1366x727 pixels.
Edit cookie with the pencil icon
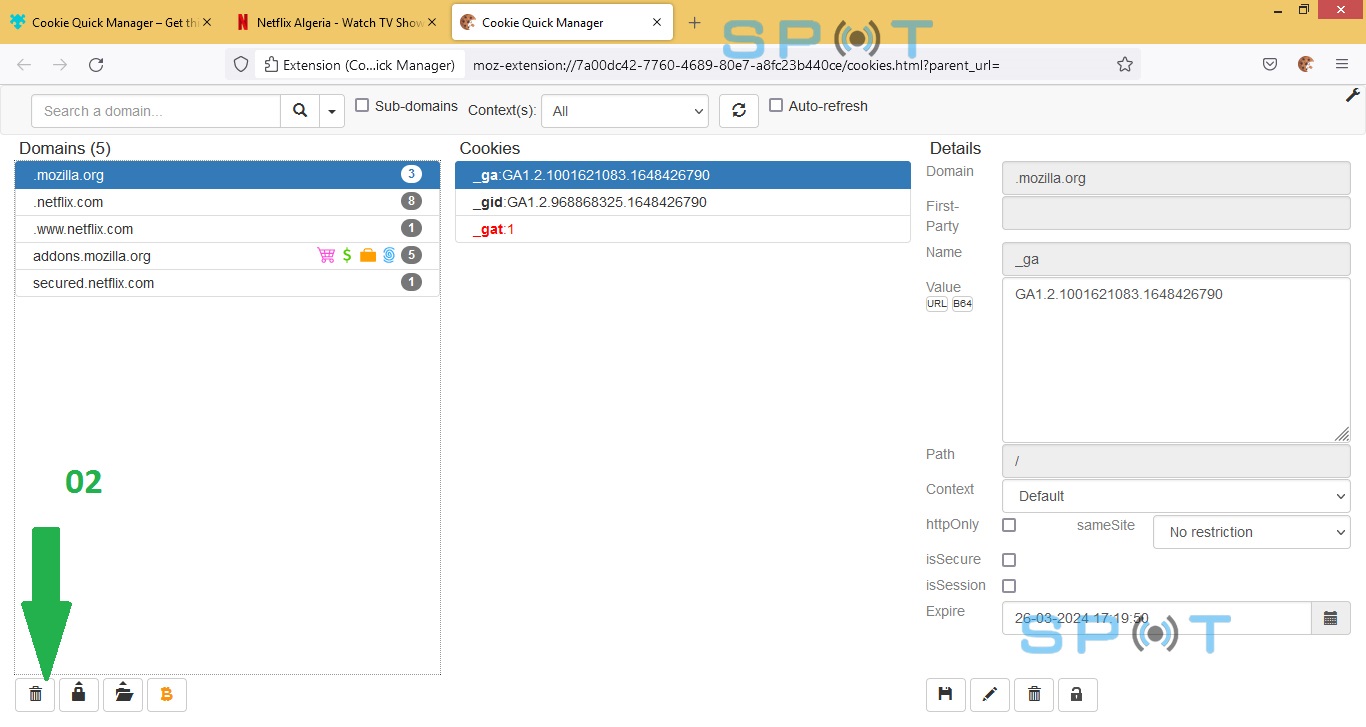(990, 694)
